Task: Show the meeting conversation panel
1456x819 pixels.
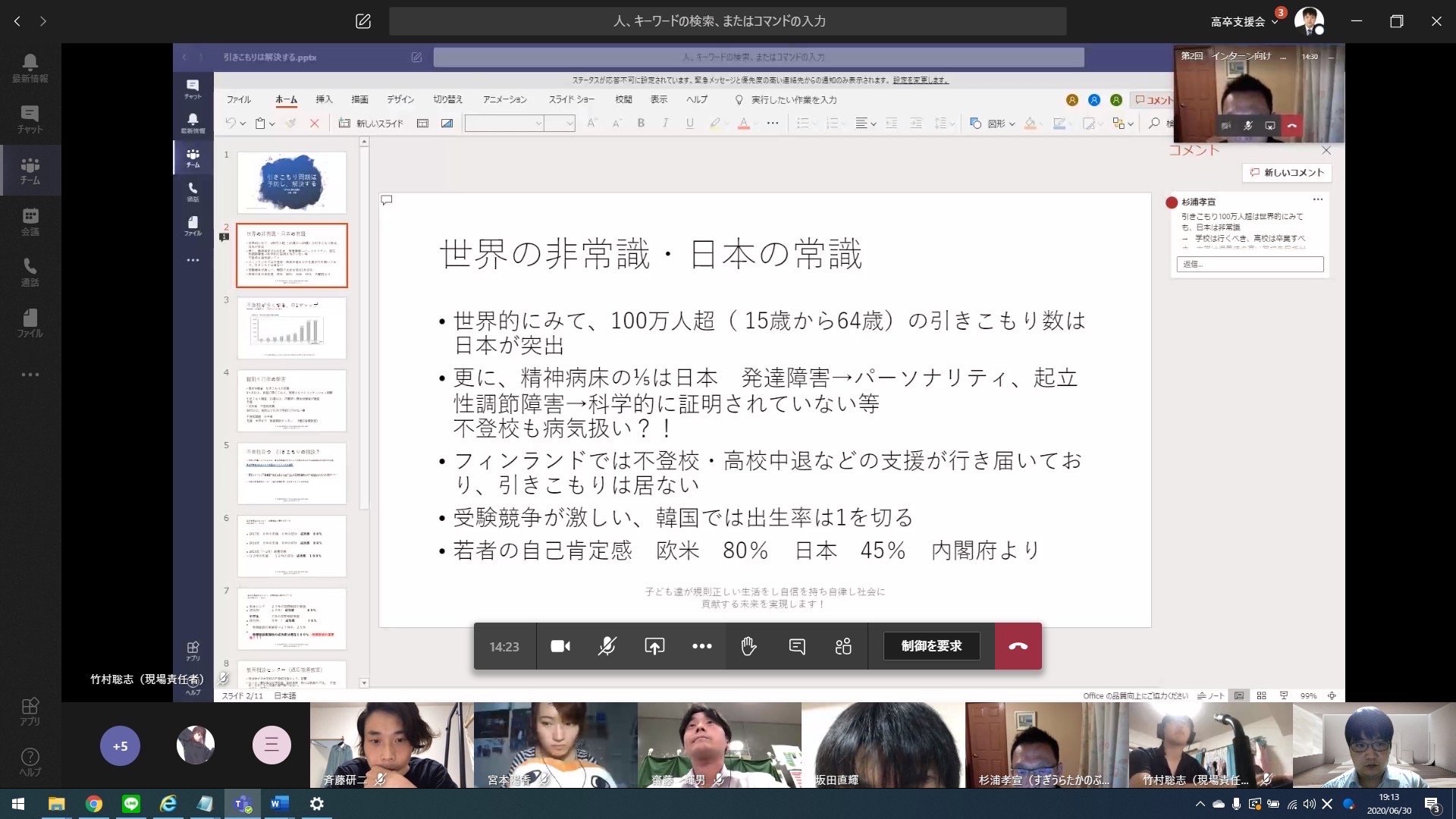Action: (x=796, y=646)
